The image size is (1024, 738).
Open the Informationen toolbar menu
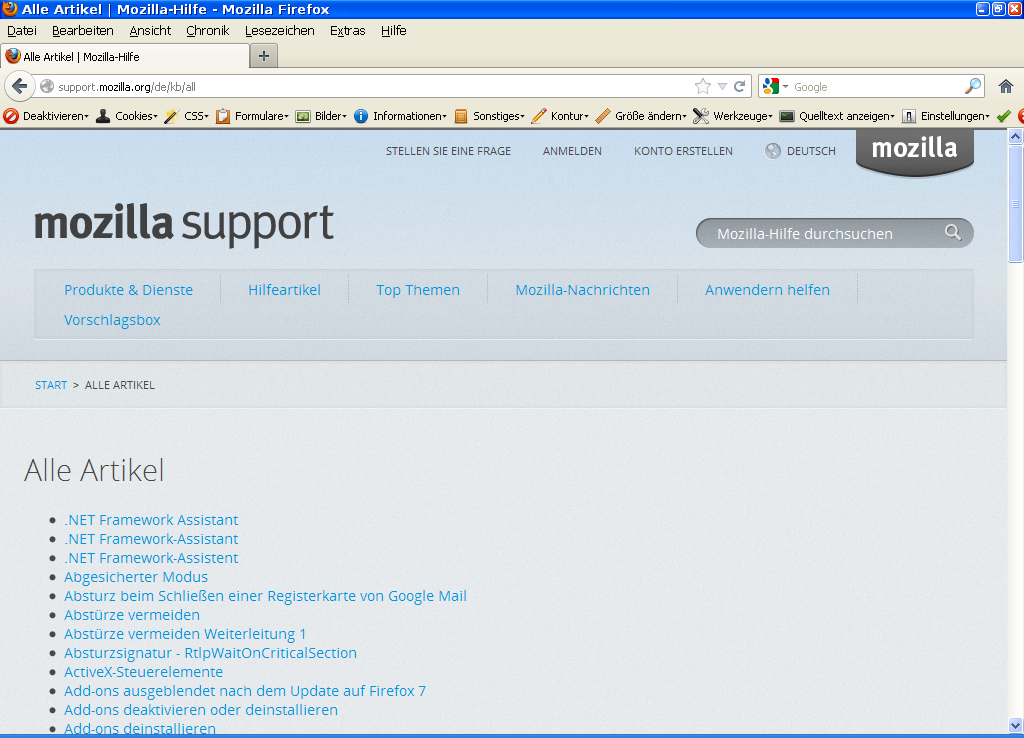tap(400, 116)
